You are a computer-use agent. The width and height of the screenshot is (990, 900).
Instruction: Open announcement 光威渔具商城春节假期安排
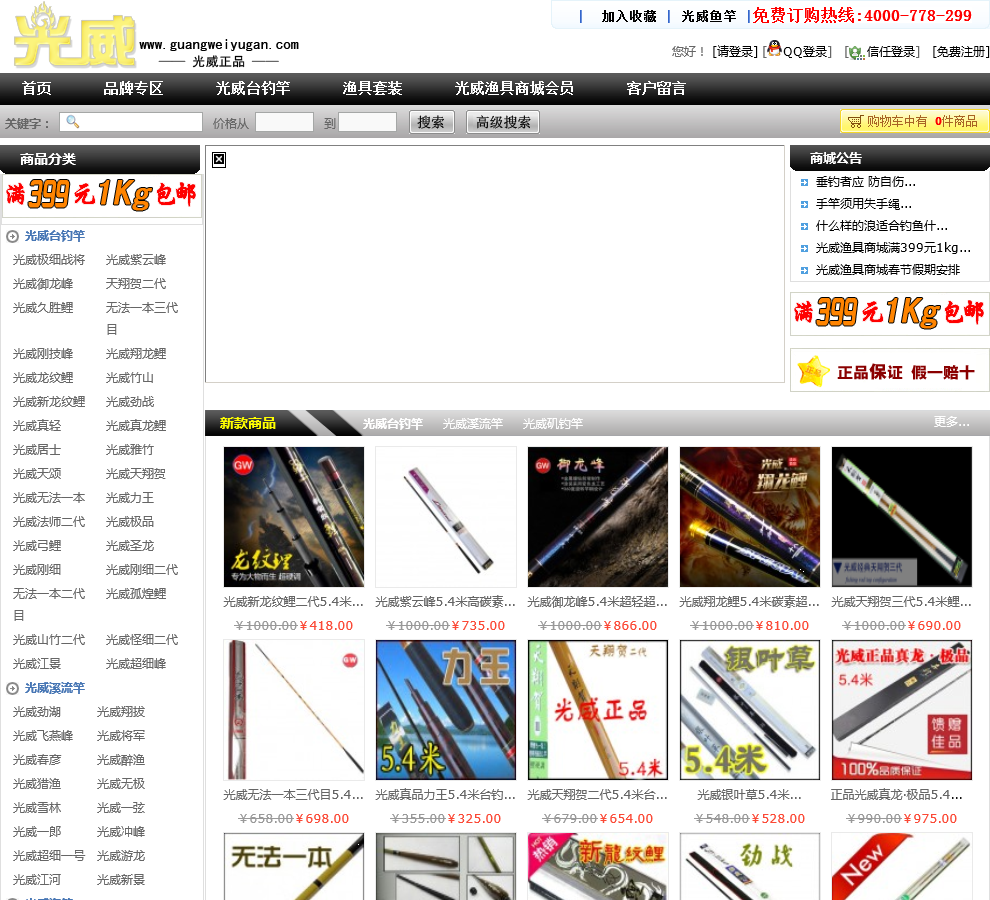[x=887, y=270]
